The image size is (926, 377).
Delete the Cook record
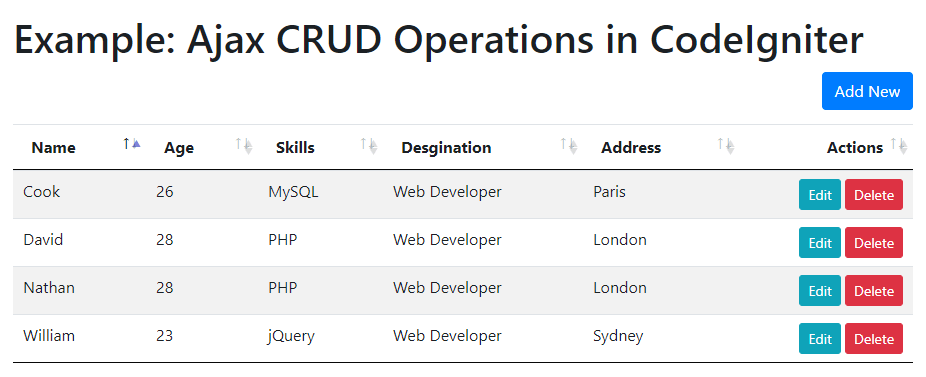pyautogui.click(x=873, y=195)
